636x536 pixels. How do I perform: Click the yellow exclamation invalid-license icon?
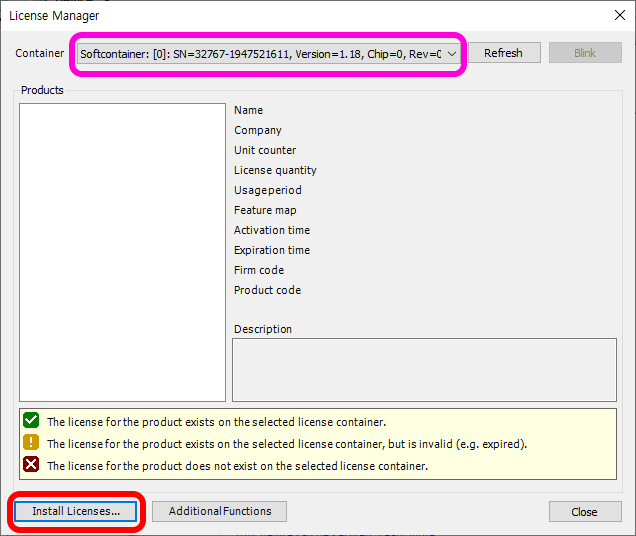click(x=31, y=444)
